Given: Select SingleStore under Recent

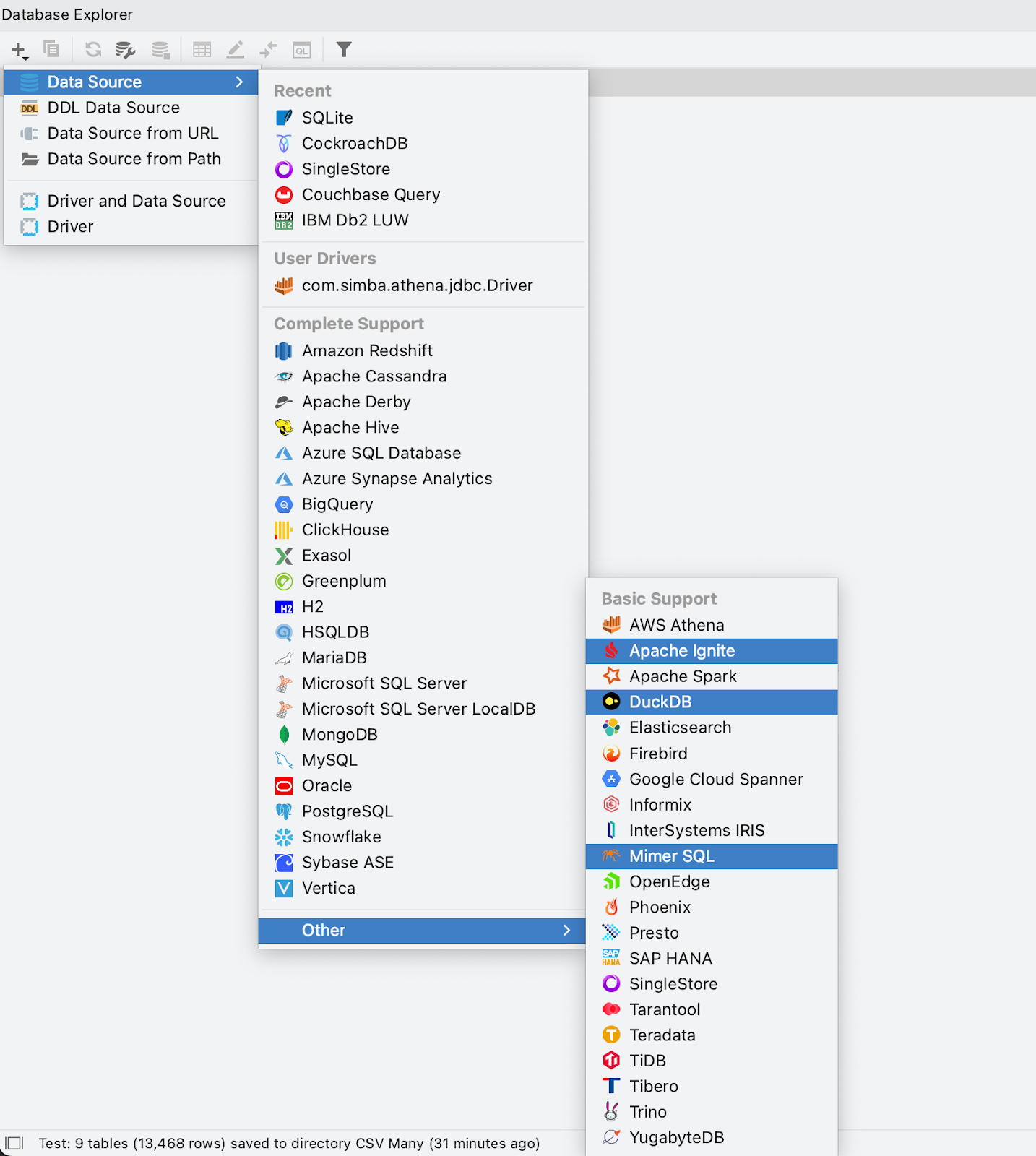Looking at the screenshot, I should 423,169.
